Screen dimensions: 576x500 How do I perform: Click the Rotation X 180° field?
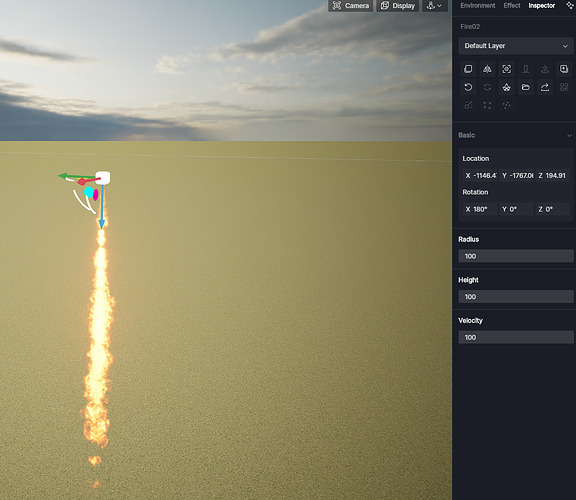point(479,209)
